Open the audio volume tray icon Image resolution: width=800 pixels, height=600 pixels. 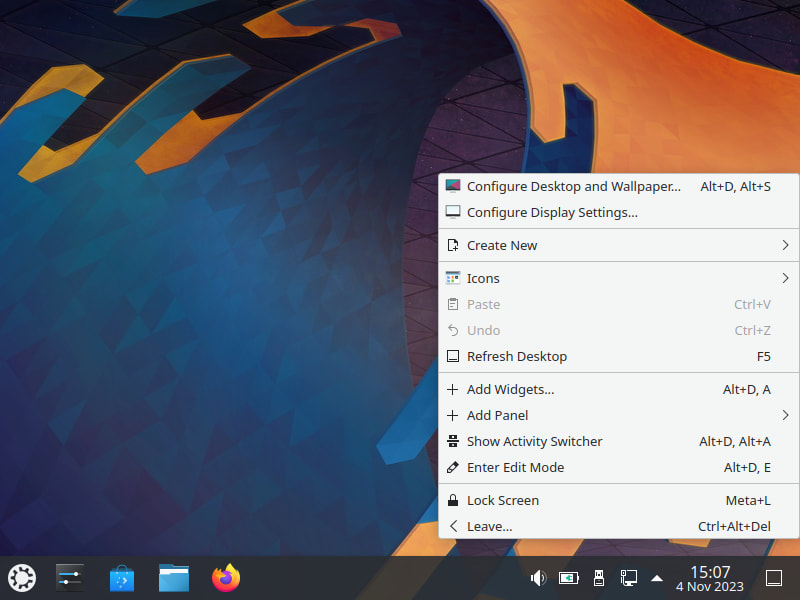point(538,578)
